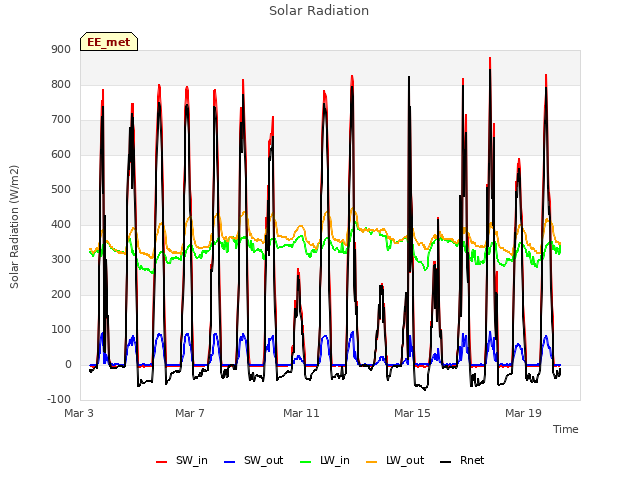The image size is (640, 480).
Task: Click the 600 y-axis tick label
Action: coord(61,155)
